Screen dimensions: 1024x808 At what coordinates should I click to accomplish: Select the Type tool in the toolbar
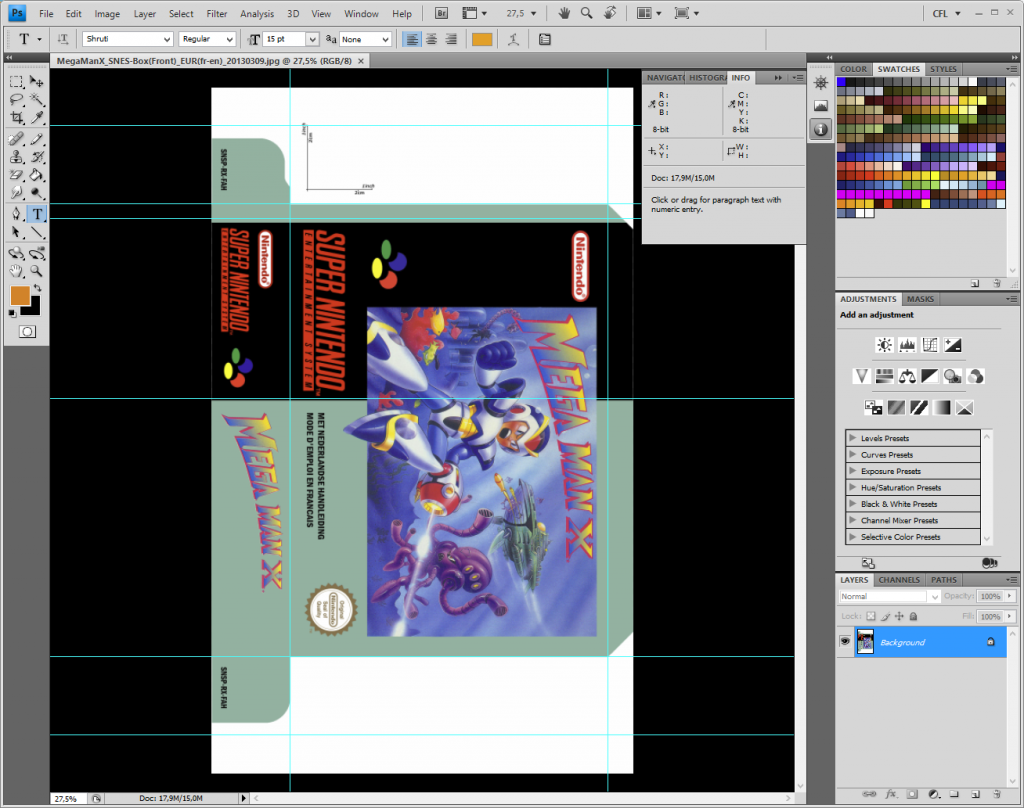[37, 212]
